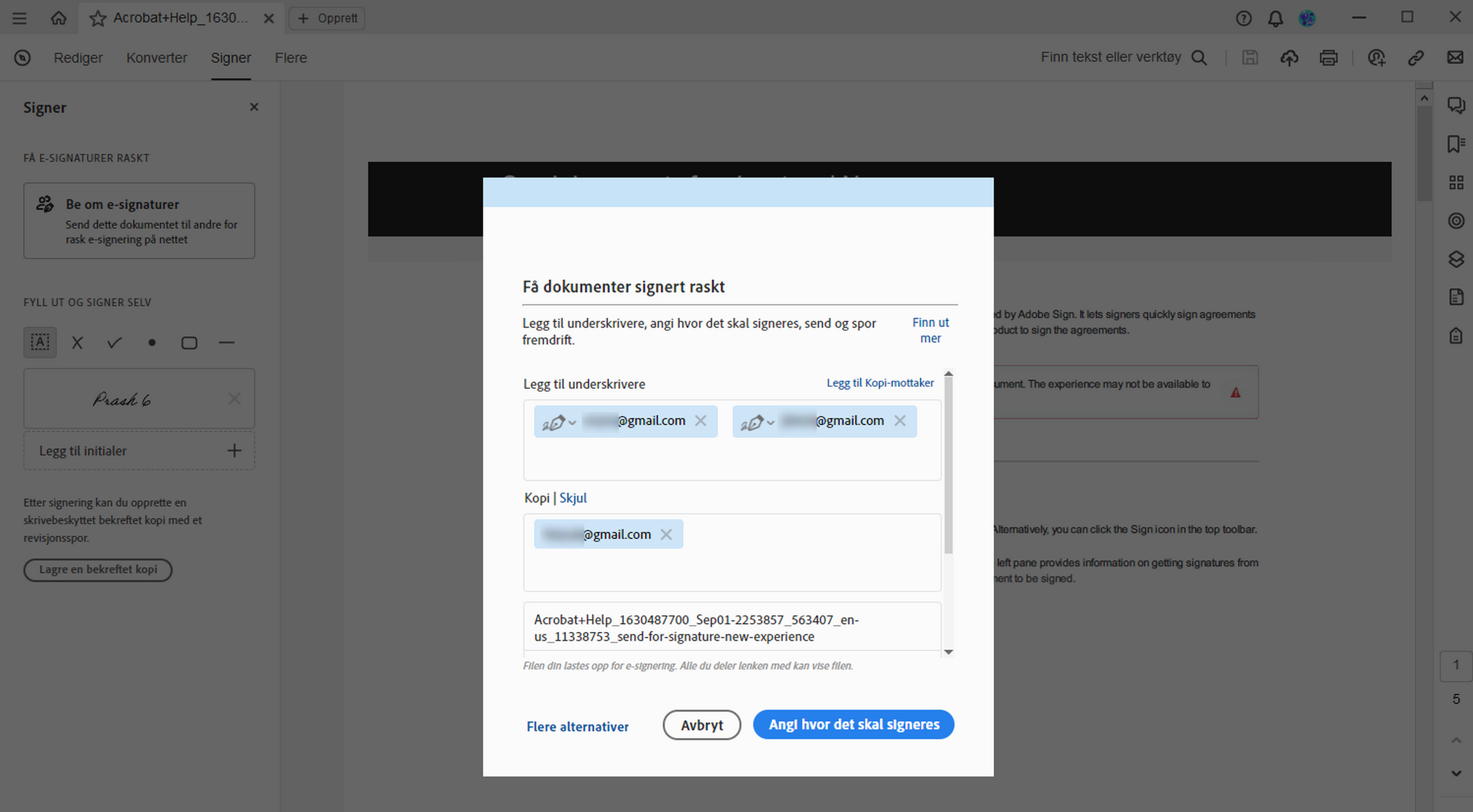Open the comments panel icon
Viewport: 1473px width, 812px height.
pos(1455,105)
